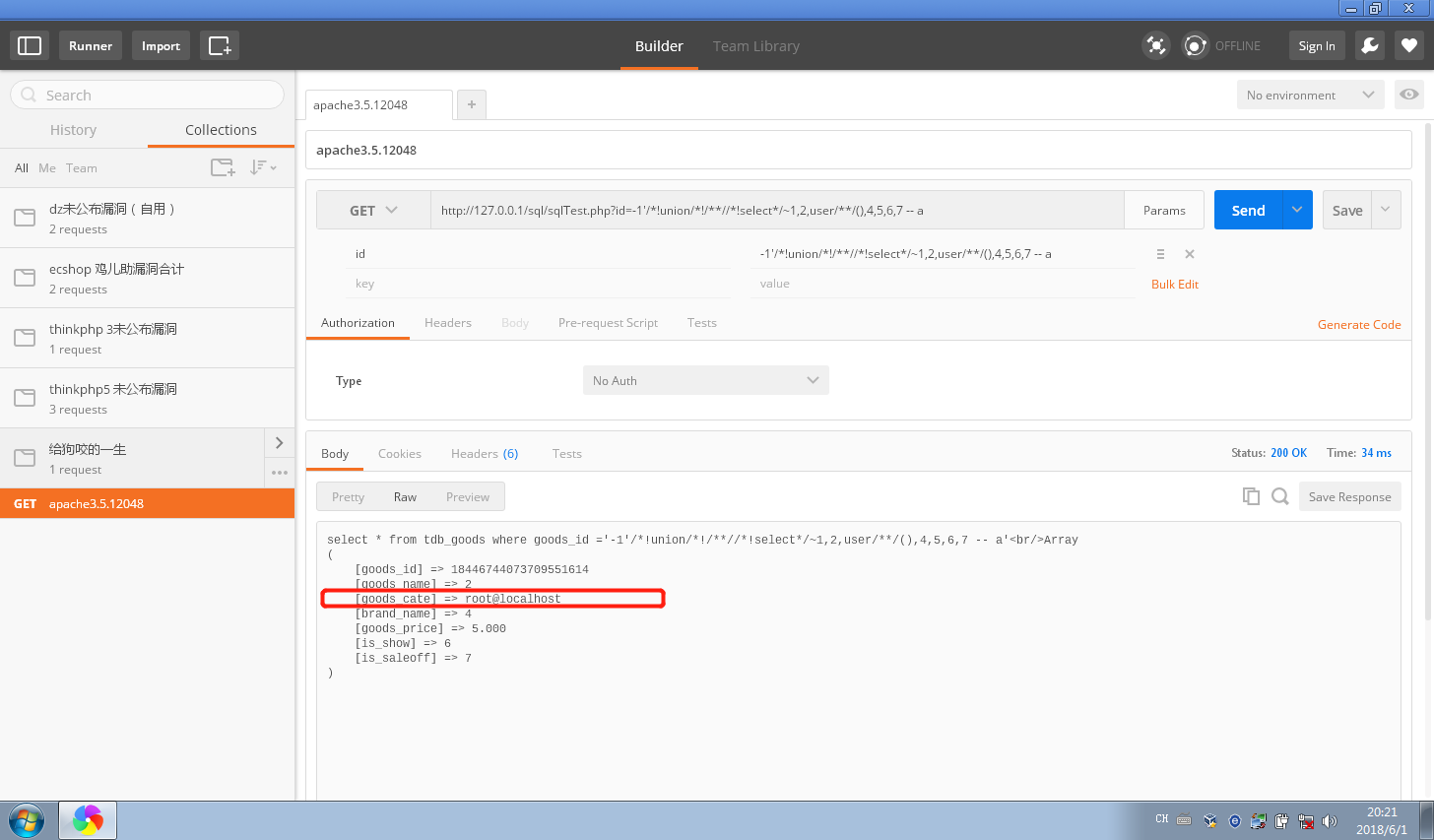Open the collection sort order menu

pyautogui.click(x=263, y=167)
